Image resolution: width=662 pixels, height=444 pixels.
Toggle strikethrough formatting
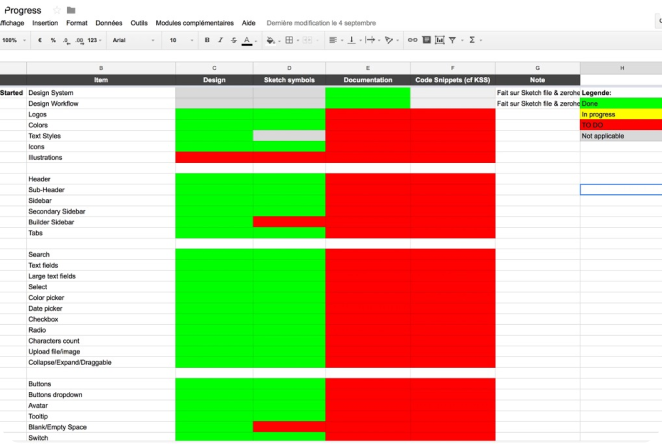point(233,40)
